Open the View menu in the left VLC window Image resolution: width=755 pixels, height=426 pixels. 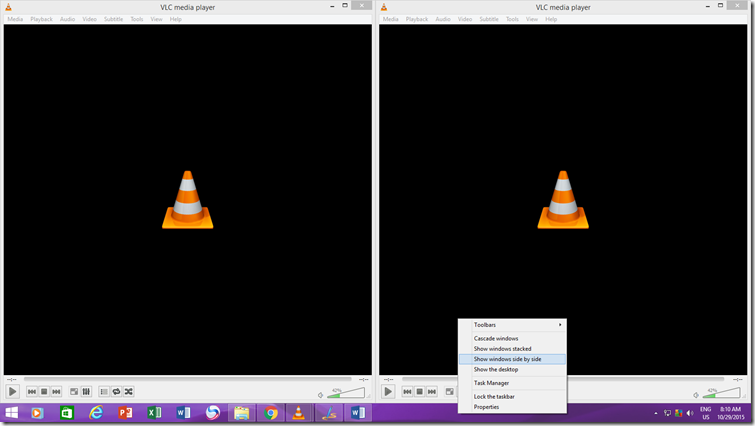pyautogui.click(x=156, y=19)
